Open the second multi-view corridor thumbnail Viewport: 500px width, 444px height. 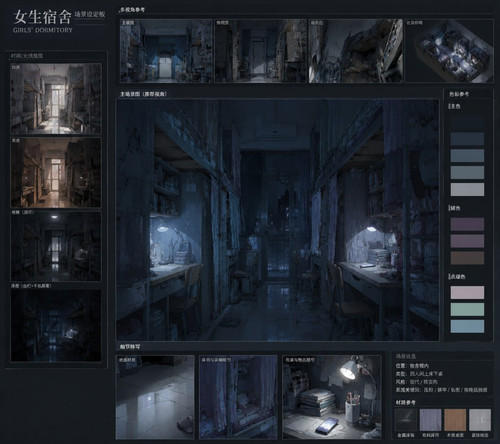pos(261,51)
